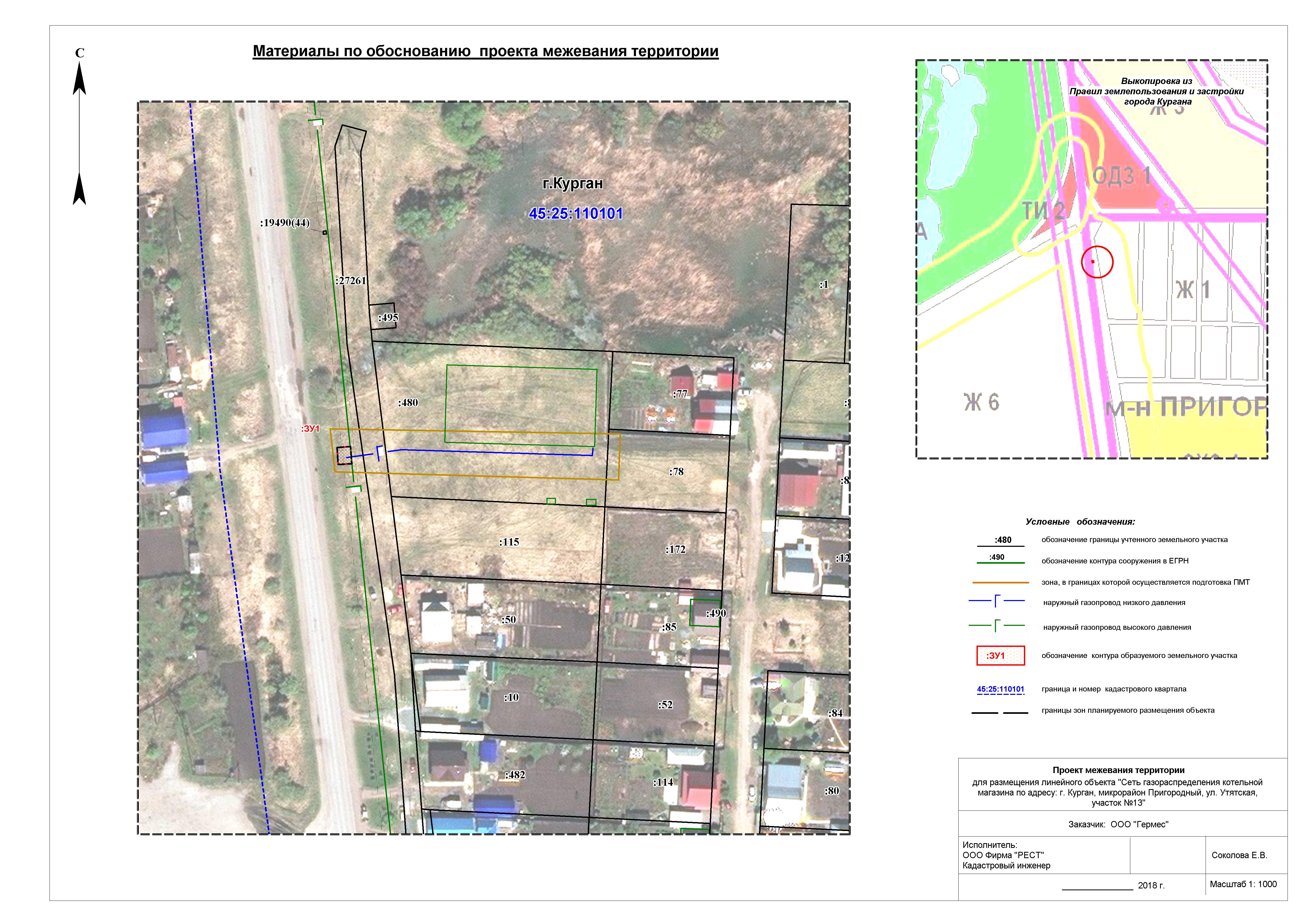This screenshot has height=924, width=1307.
Task: Click parcel label :480 on the map
Action: pos(408,402)
